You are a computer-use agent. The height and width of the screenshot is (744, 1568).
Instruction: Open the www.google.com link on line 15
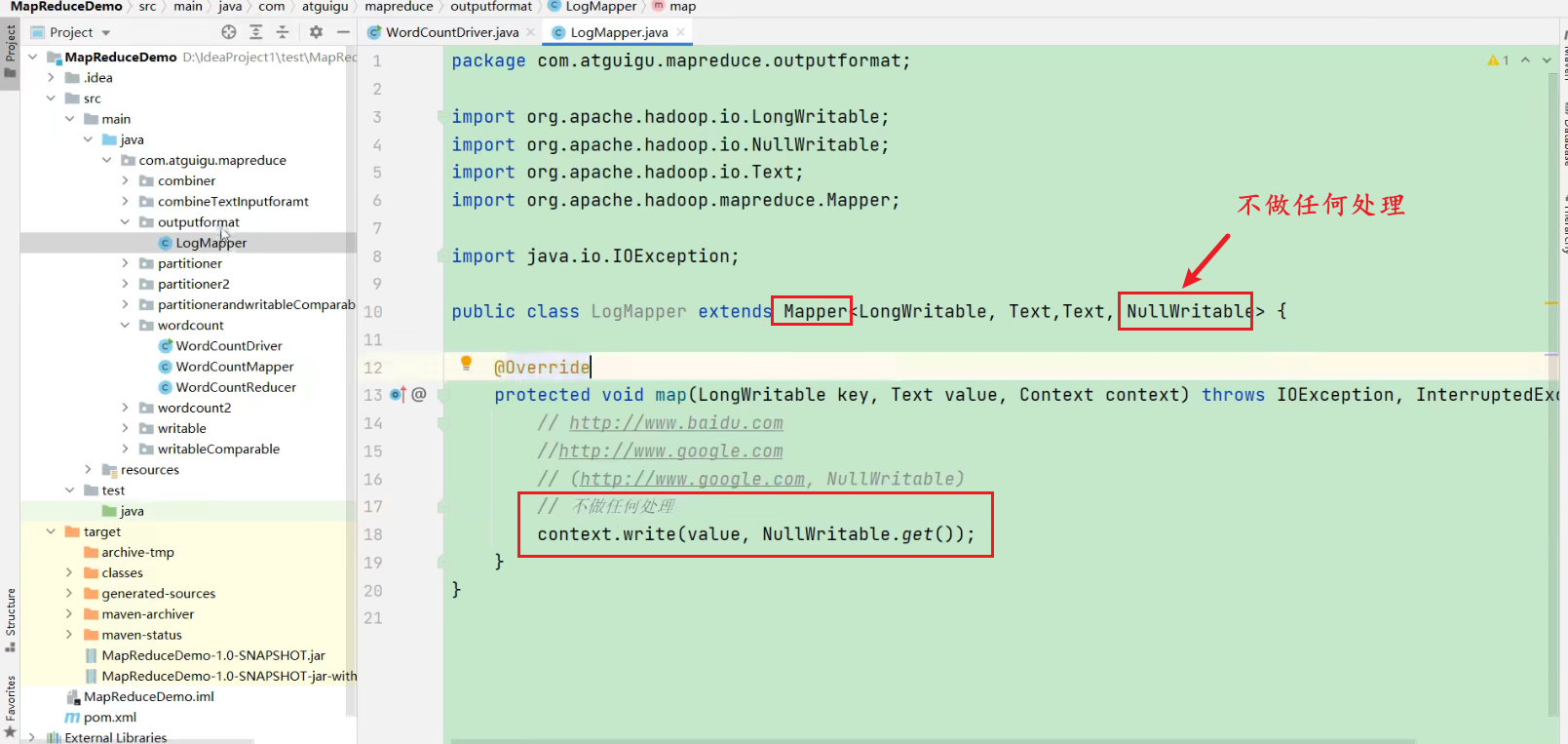click(x=670, y=451)
